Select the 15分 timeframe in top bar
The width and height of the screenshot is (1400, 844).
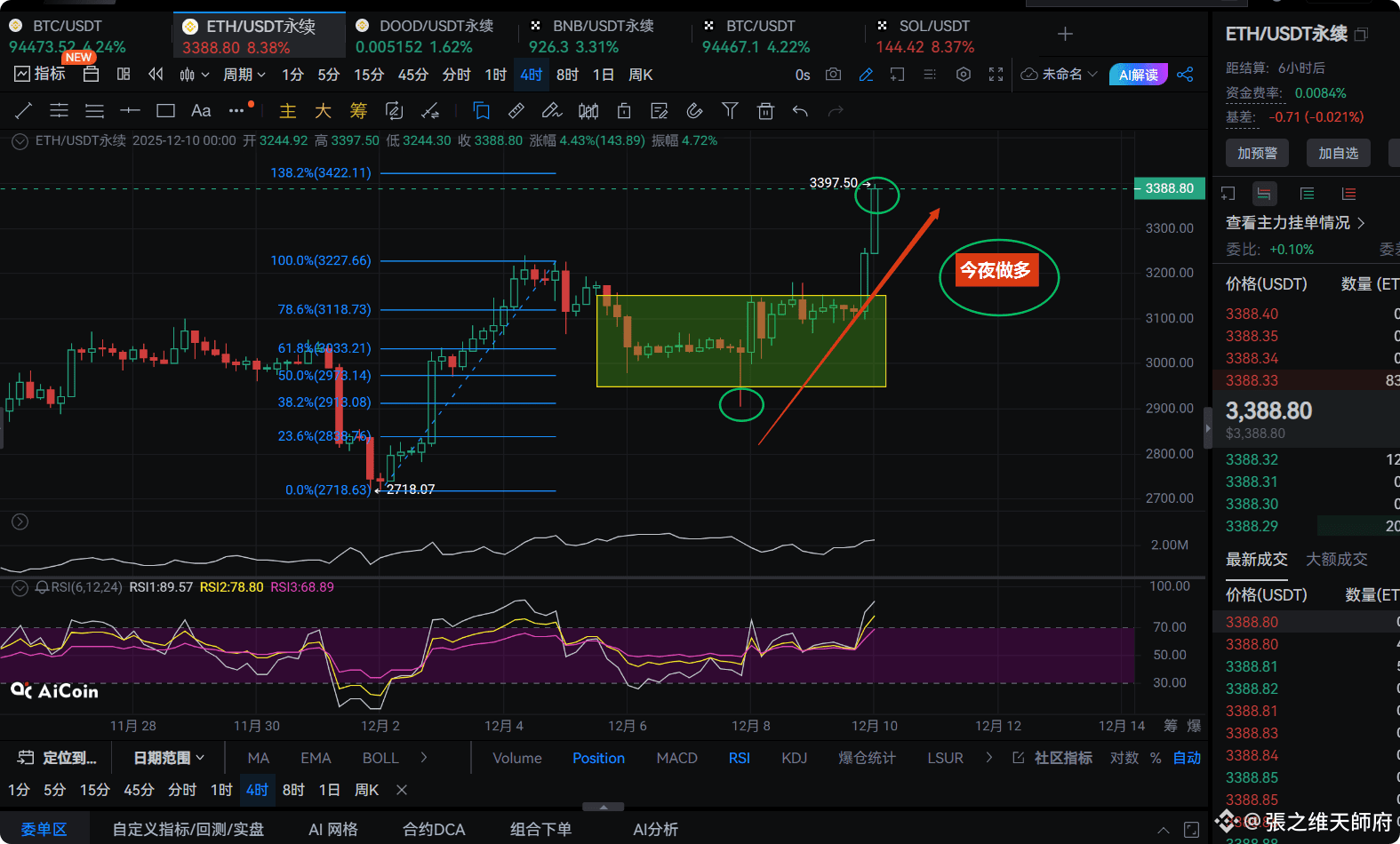369,75
